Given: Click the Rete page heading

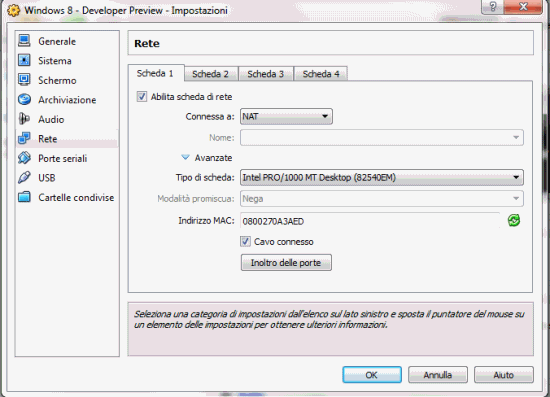Looking at the screenshot, I should pyautogui.click(x=147, y=43).
